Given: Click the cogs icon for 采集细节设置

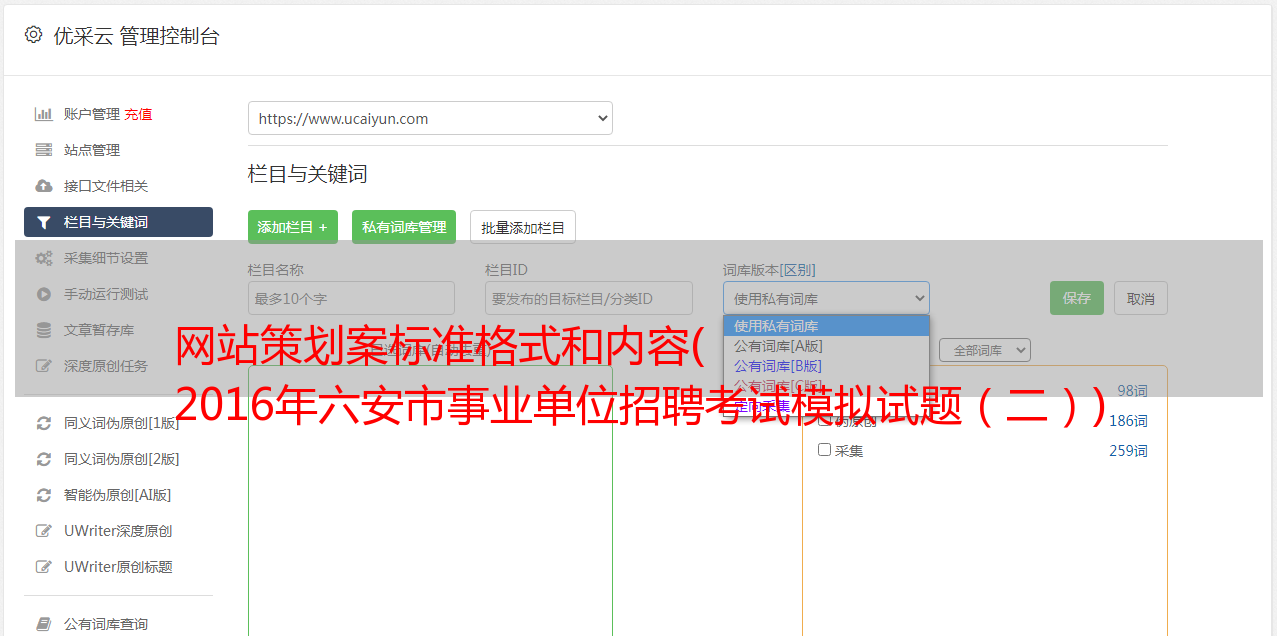Looking at the screenshot, I should tap(44, 258).
